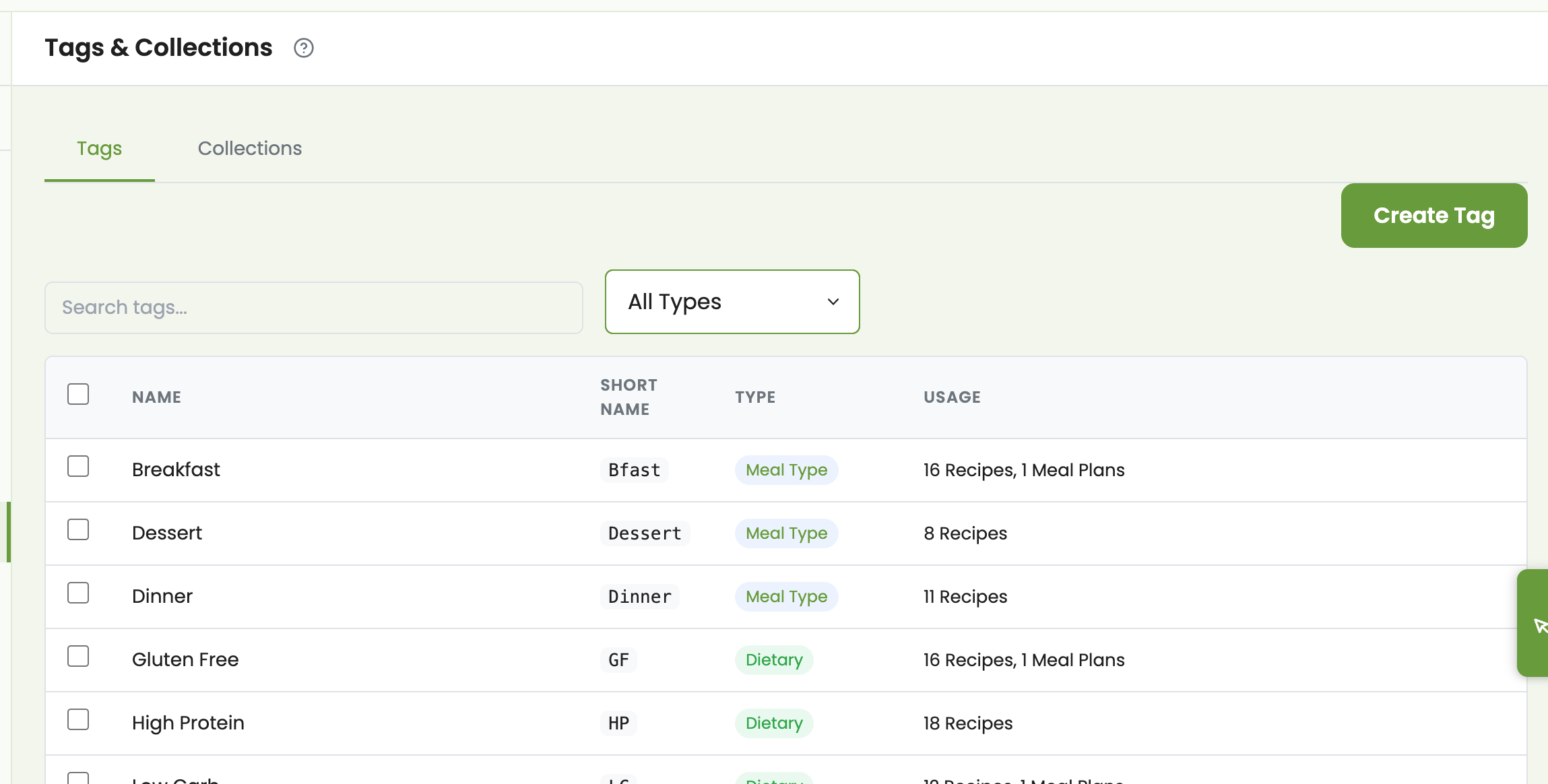Screen dimensions: 1548x784
Task: Check the Dinner row checkbox
Action: pyautogui.click(x=78, y=593)
